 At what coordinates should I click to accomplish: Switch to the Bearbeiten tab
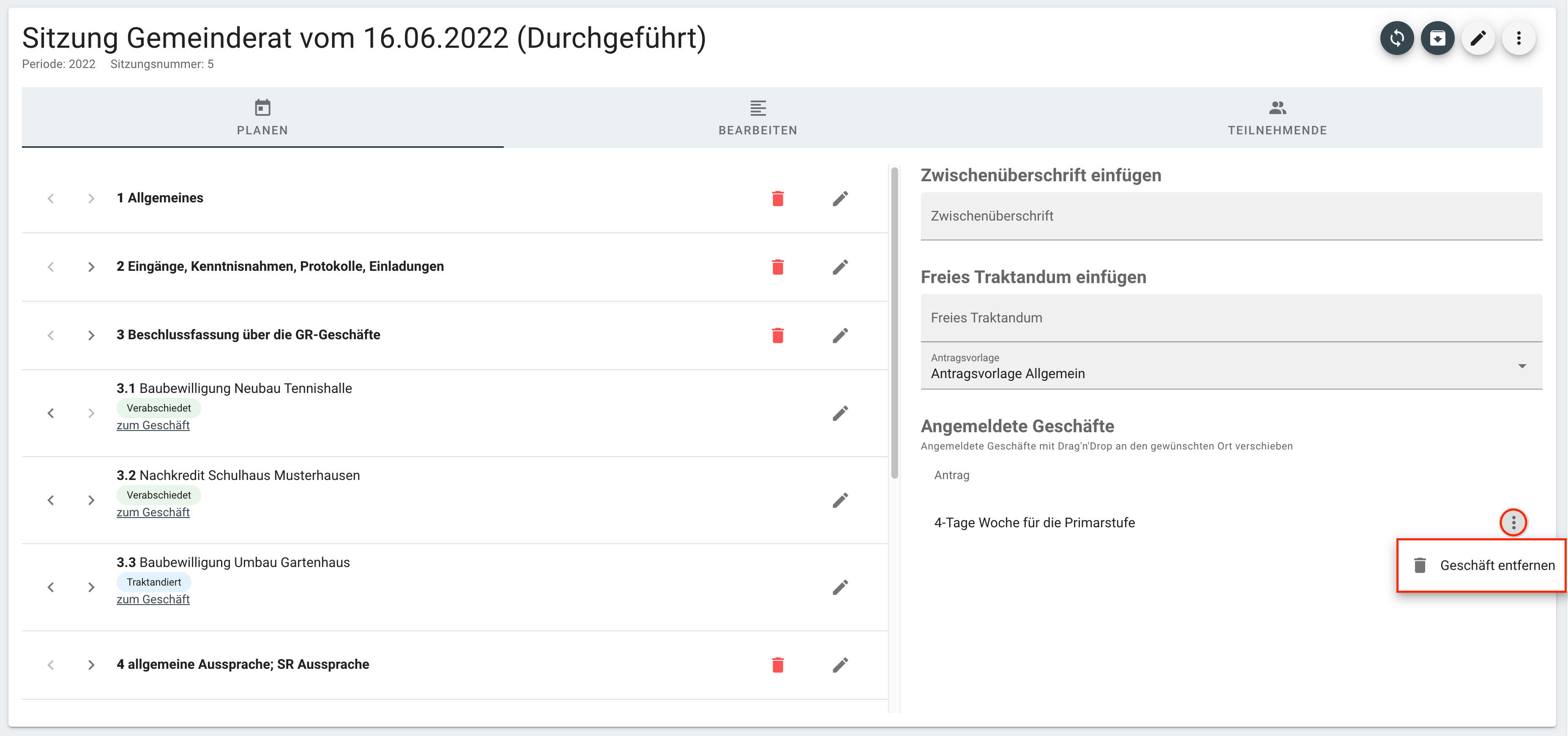[x=757, y=117]
